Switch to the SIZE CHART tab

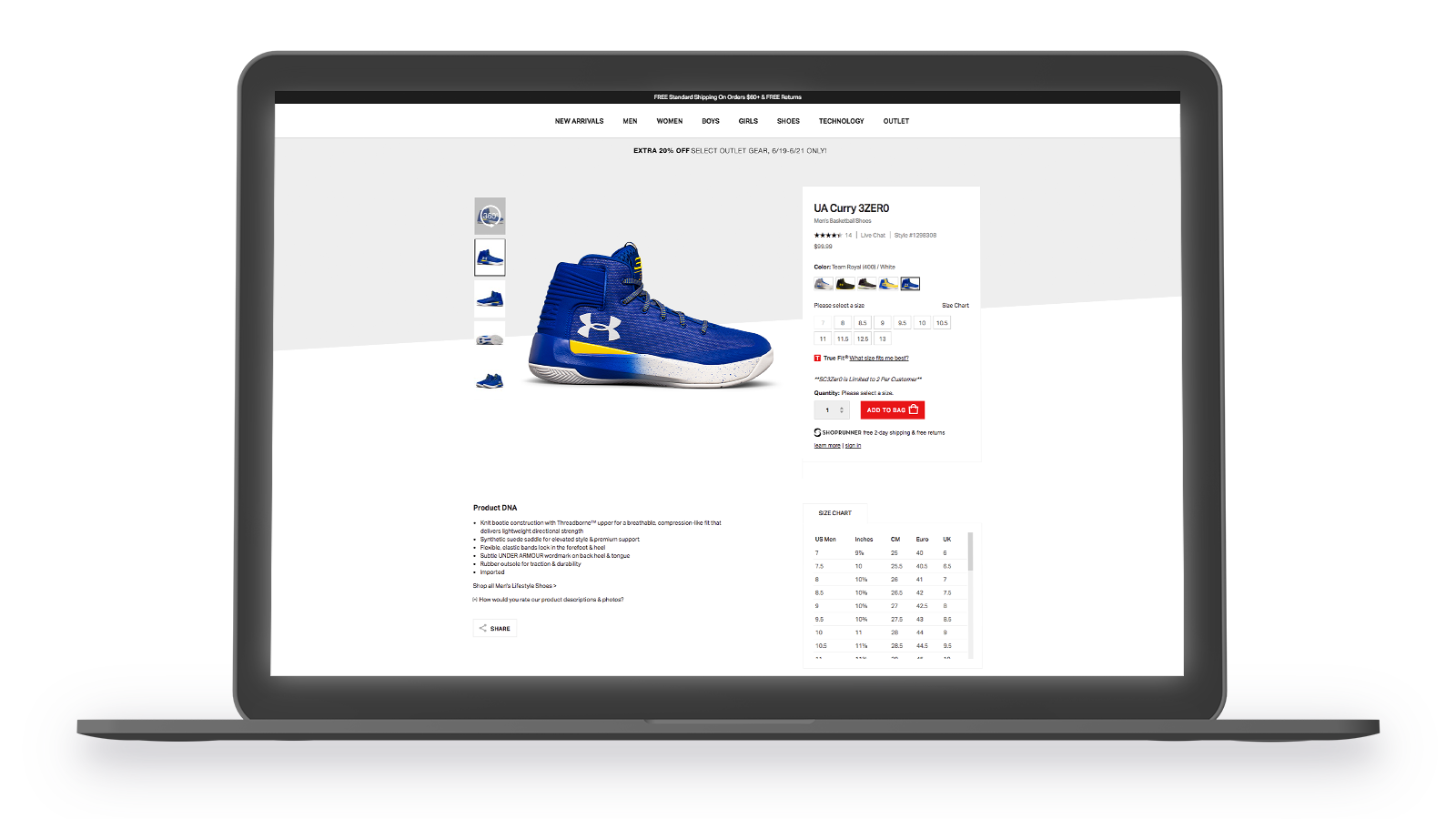pos(834,513)
